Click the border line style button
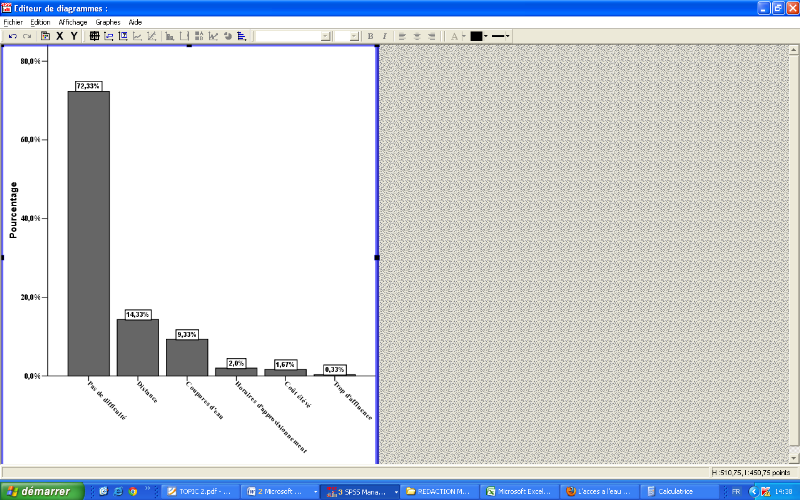The width and height of the screenshot is (800, 500). pos(498,36)
